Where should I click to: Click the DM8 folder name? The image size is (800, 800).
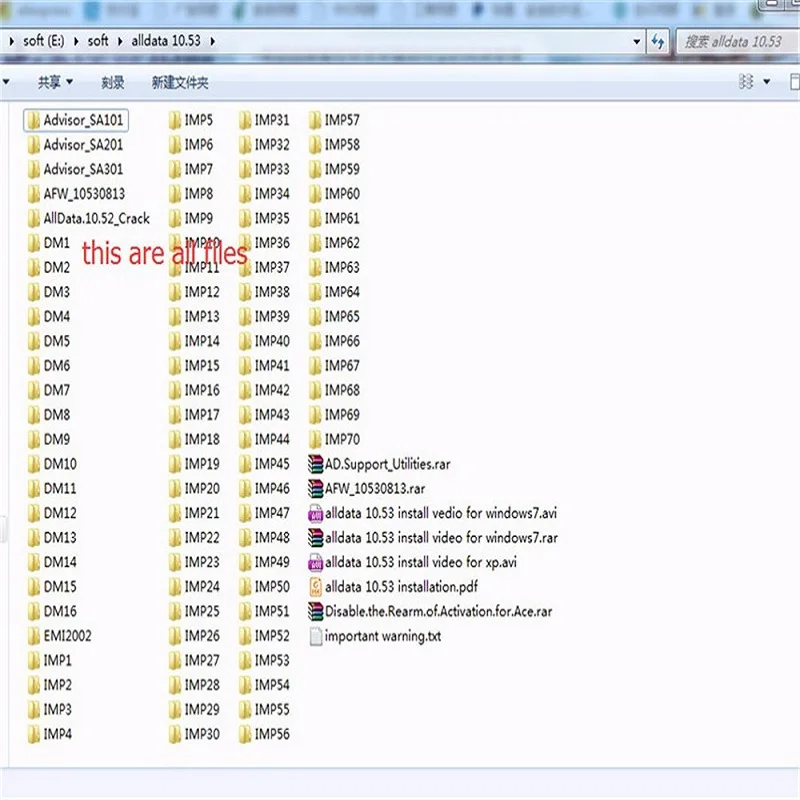point(57,415)
